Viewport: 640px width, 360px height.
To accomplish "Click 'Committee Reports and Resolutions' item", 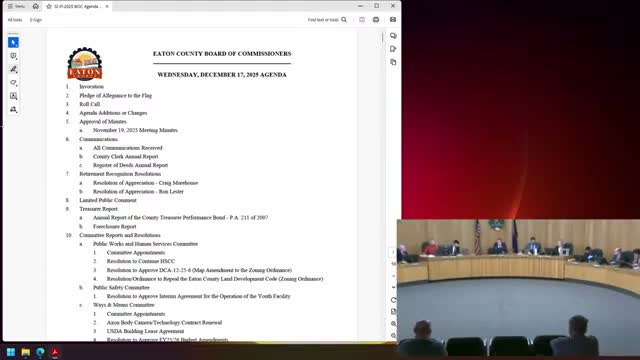I will point(120,235).
